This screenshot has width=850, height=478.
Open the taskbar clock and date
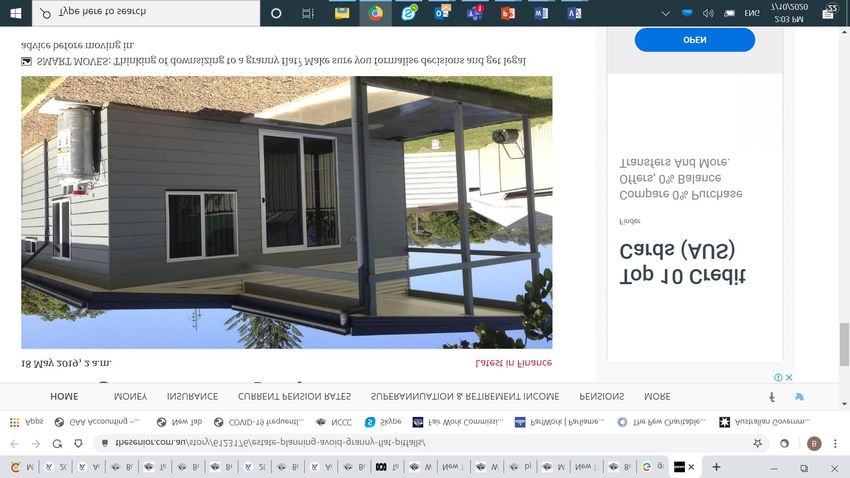[x=789, y=13]
